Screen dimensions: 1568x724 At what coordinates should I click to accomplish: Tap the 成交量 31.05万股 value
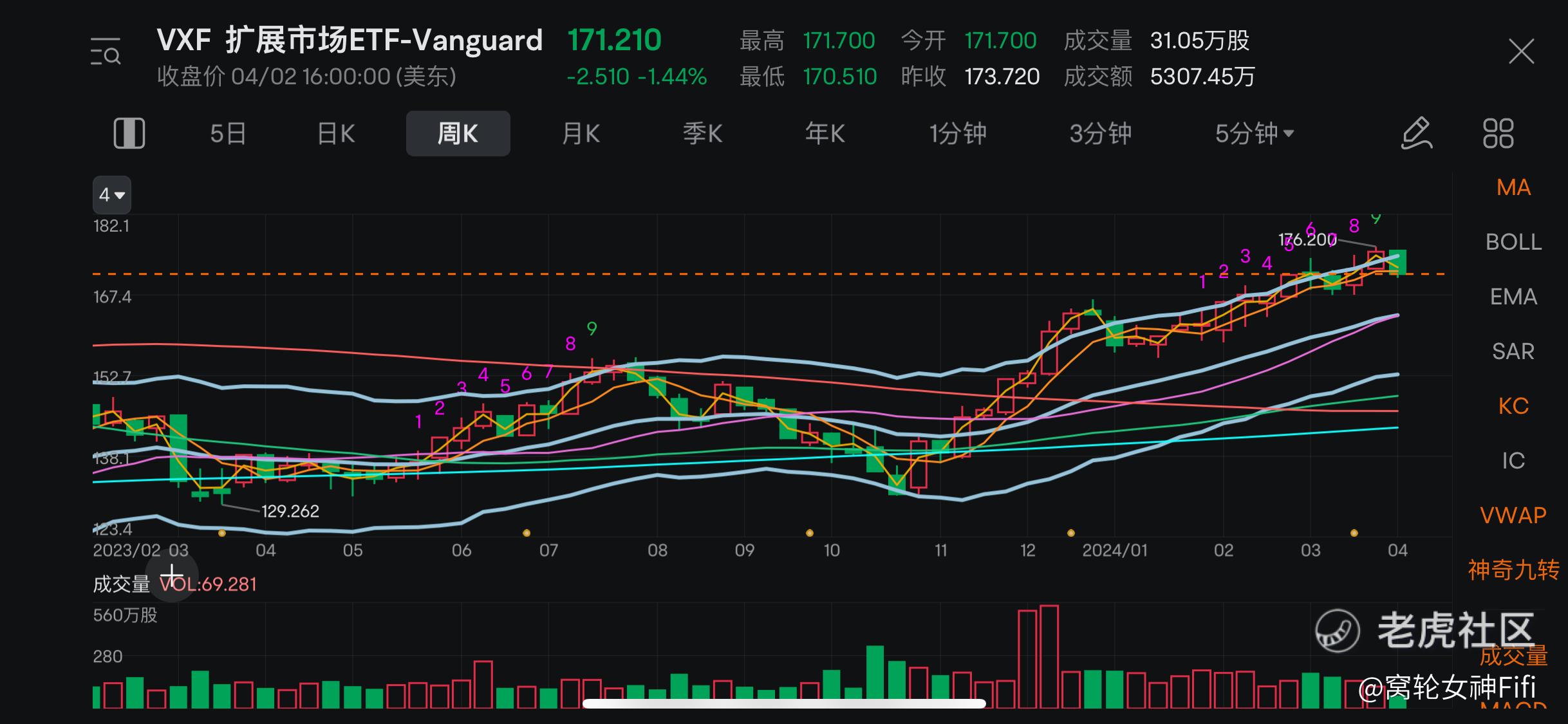[1200, 41]
